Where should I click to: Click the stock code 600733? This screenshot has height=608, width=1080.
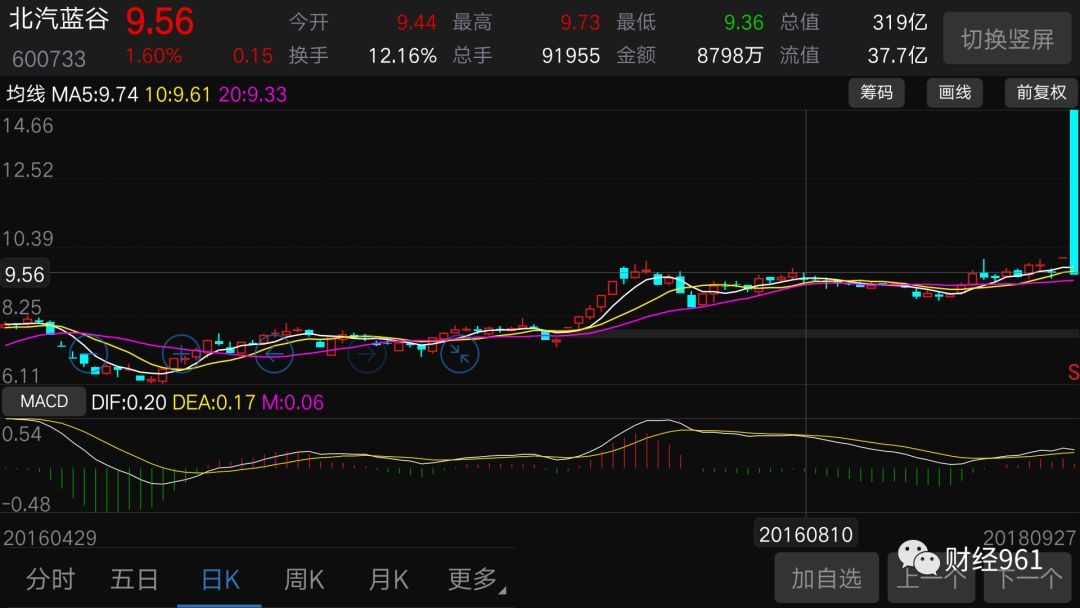point(49,59)
